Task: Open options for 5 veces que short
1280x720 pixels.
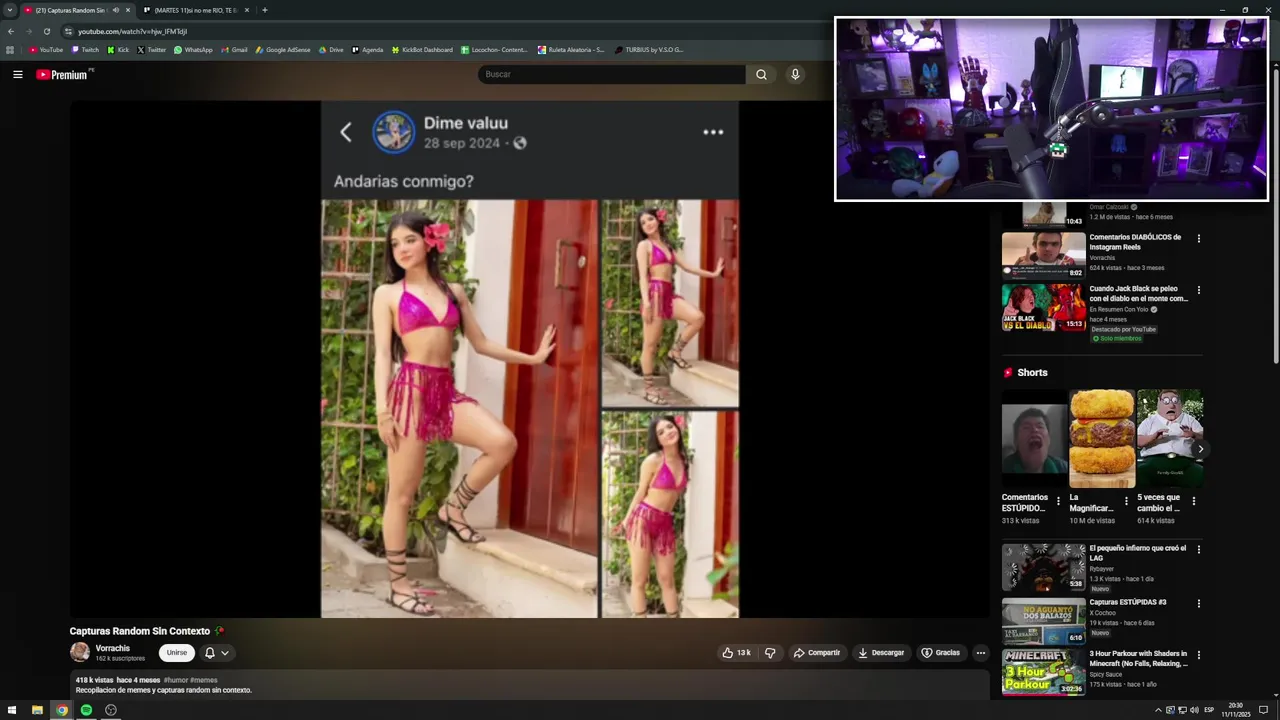Action: pyautogui.click(x=1193, y=501)
